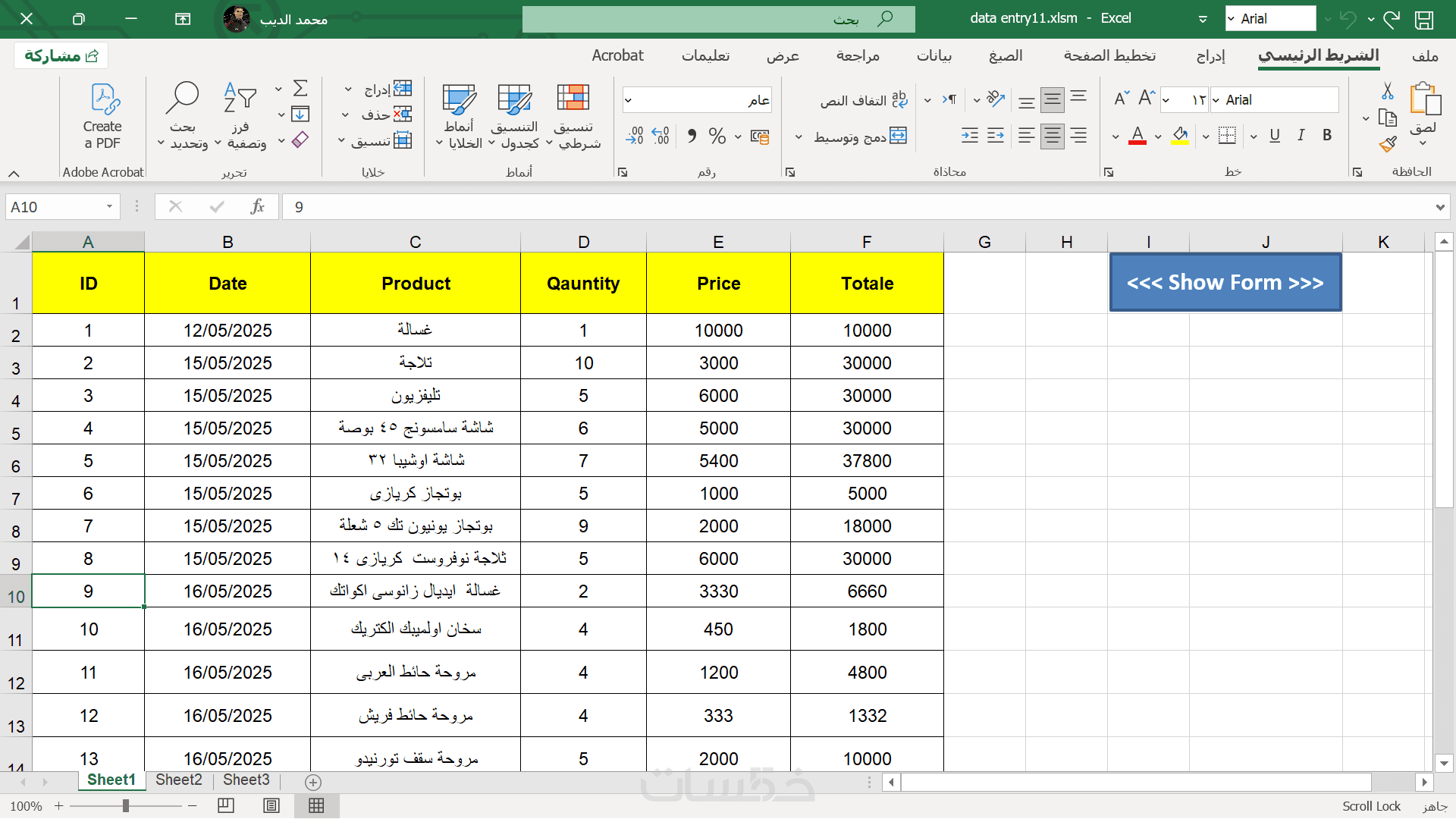Click the percent style icon
The width and height of the screenshot is (1456, 819).
[717, 136]
